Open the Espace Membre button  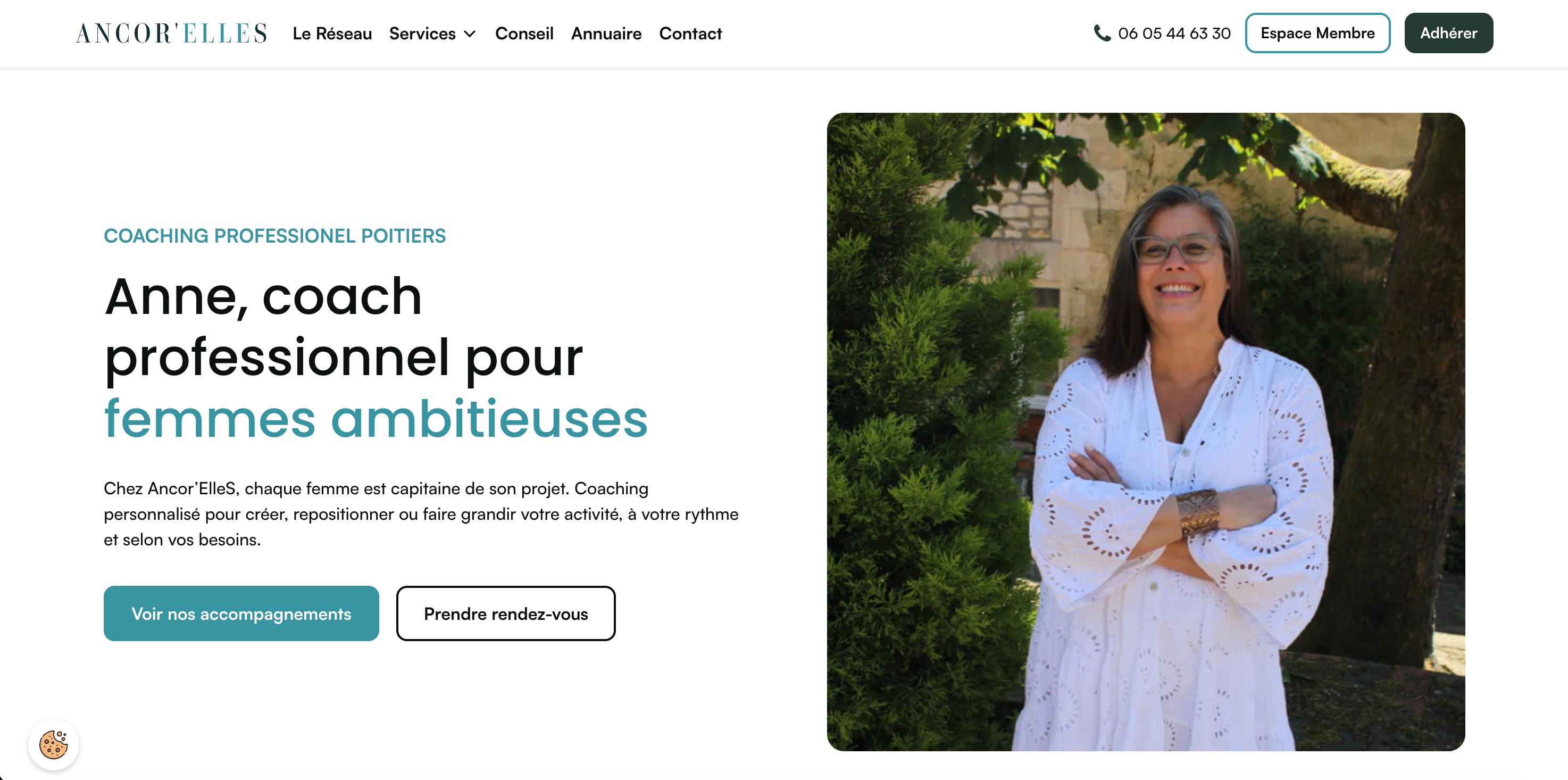1317,33
